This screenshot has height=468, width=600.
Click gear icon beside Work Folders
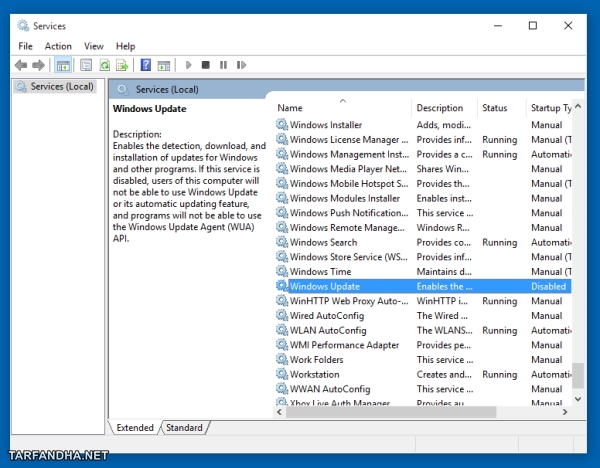pos(282,359)
